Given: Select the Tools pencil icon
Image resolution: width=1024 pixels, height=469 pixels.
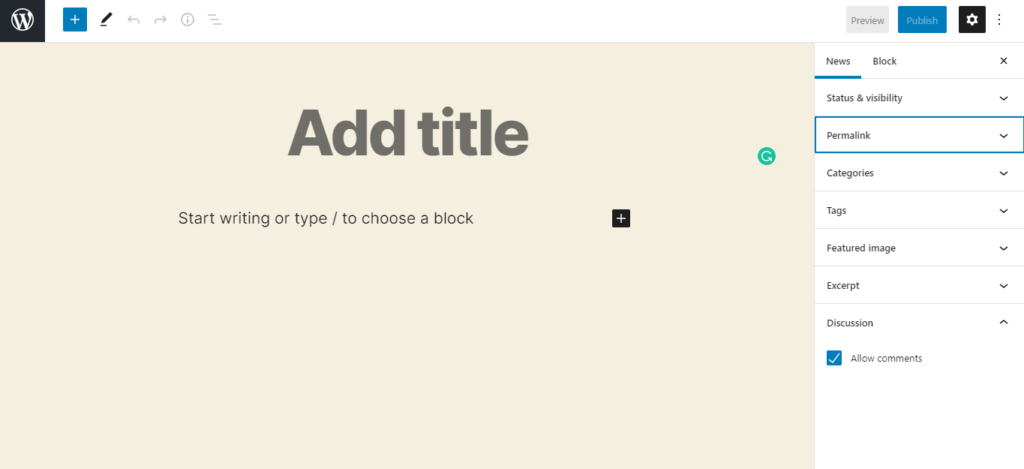Looking at the screenshot, I should pos(106,20).
